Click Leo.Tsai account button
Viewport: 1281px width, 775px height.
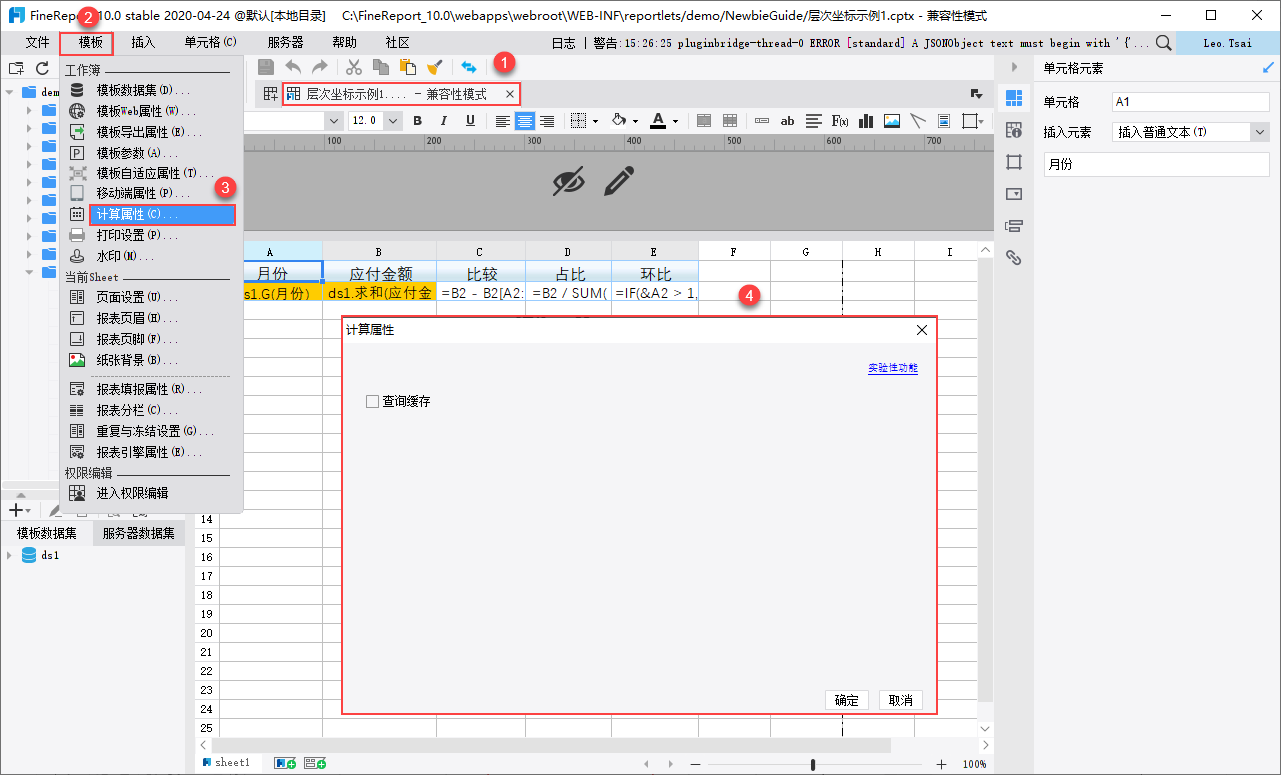(1227, 43)
